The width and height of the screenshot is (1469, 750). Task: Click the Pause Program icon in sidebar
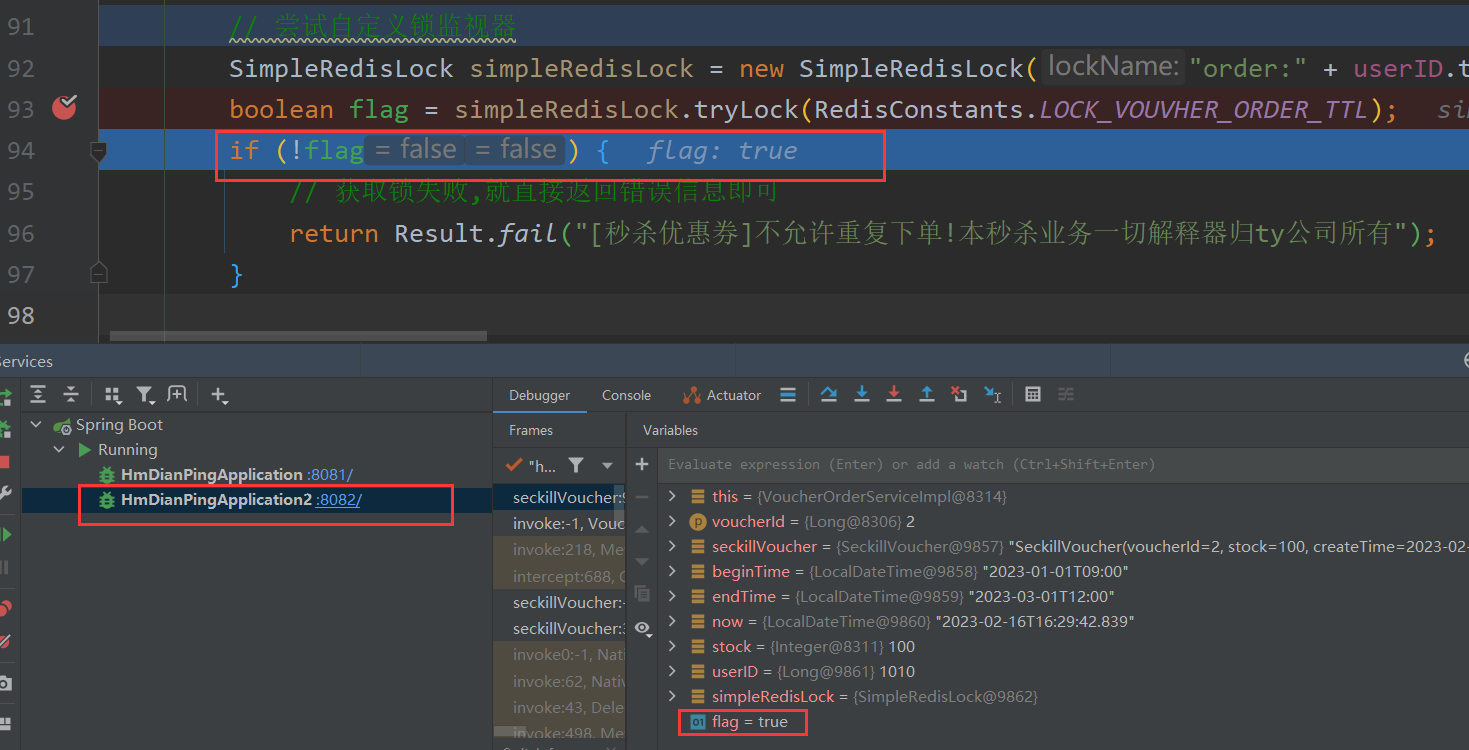(x=5, y=567)
